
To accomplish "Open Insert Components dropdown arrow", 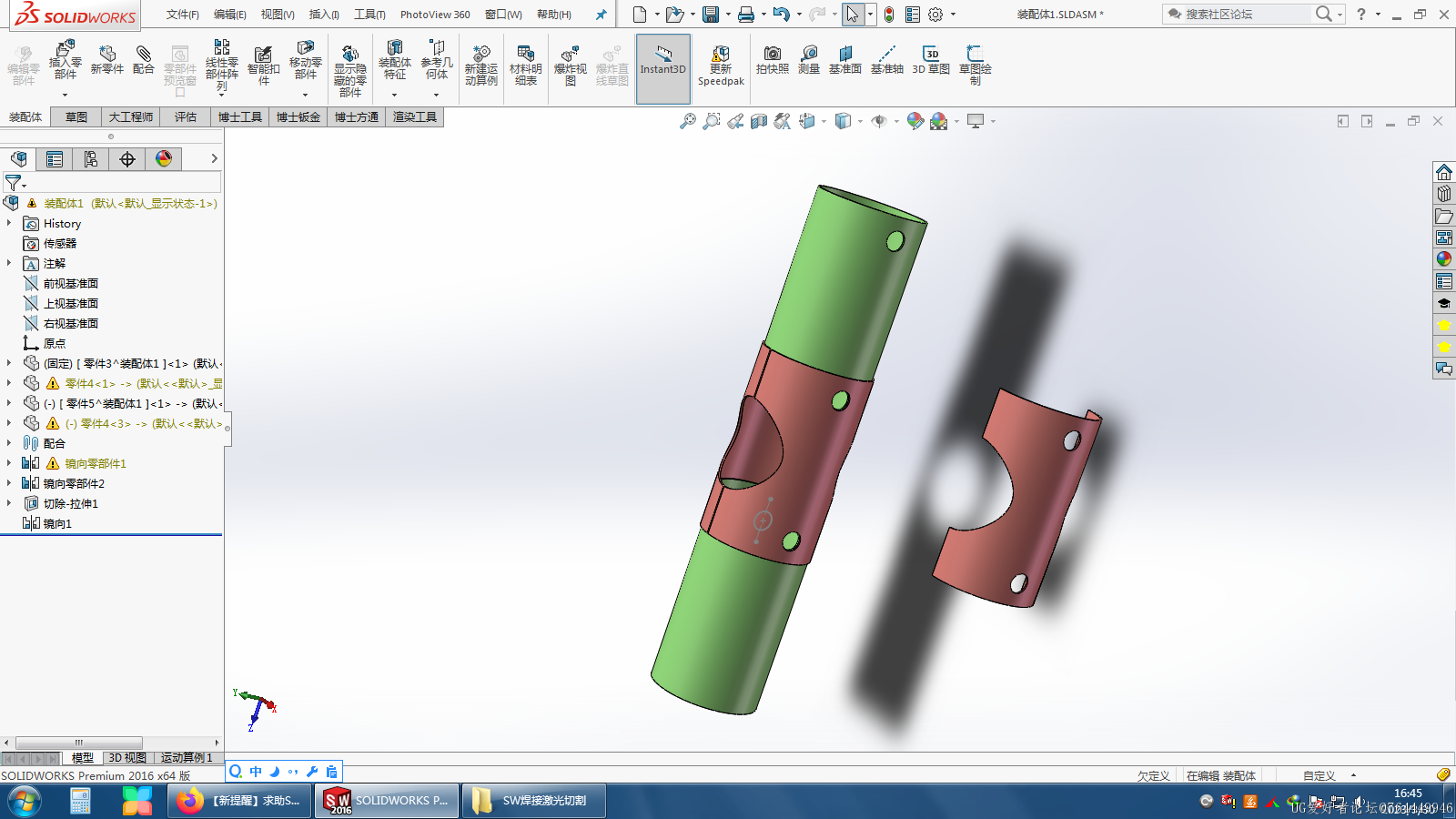I will point(65,95).
